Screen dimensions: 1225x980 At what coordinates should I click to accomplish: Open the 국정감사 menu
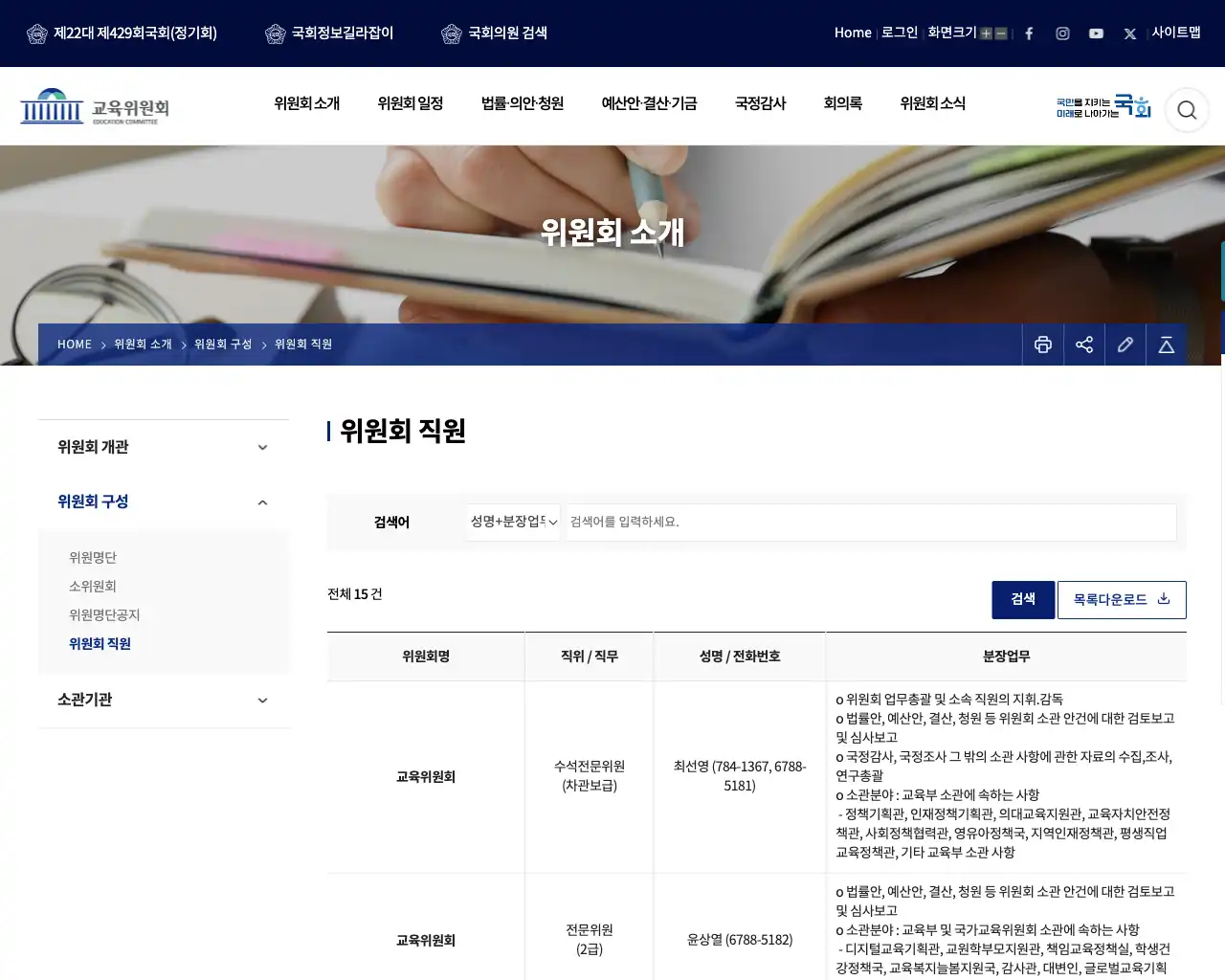(761, 103)
